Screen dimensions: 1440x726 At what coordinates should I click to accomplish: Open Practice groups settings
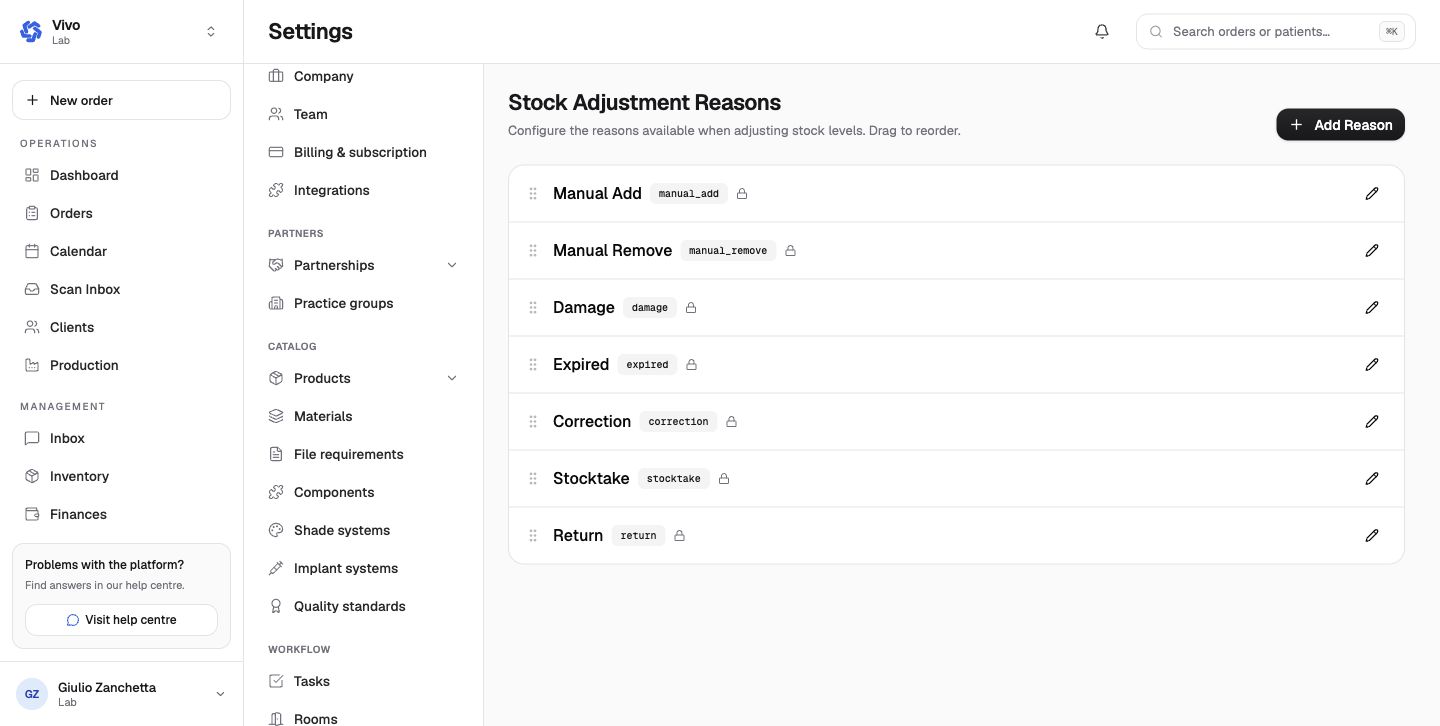click(364, 303)
